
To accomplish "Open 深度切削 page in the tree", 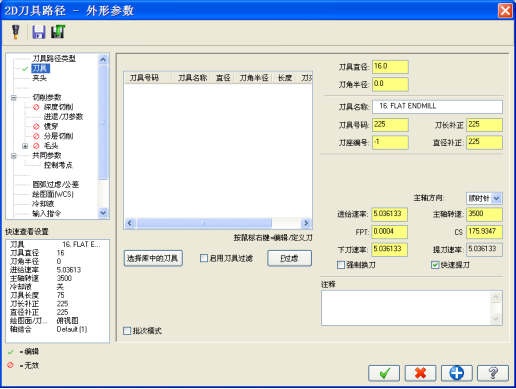I will [58, 107].
